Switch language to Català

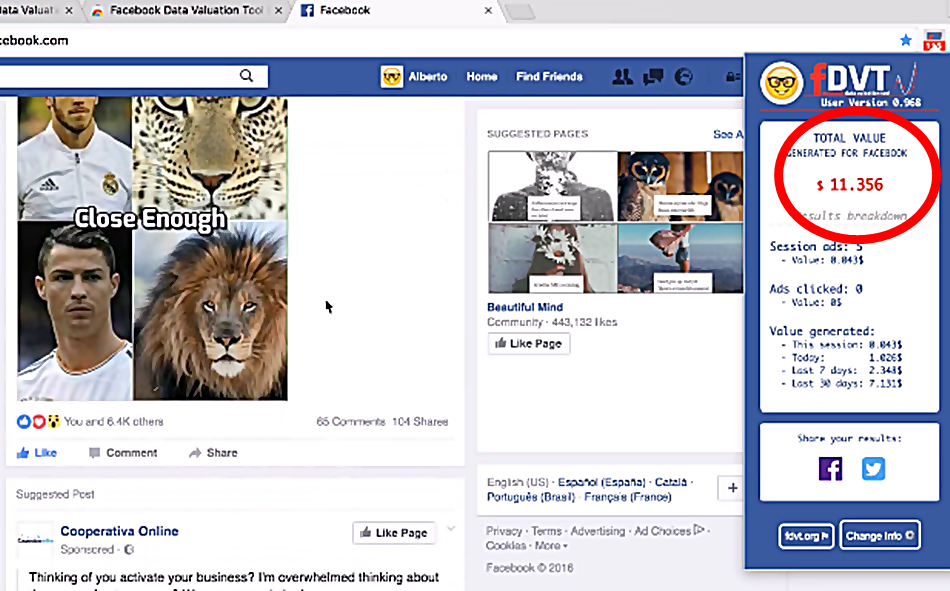(x=670, y=482)
